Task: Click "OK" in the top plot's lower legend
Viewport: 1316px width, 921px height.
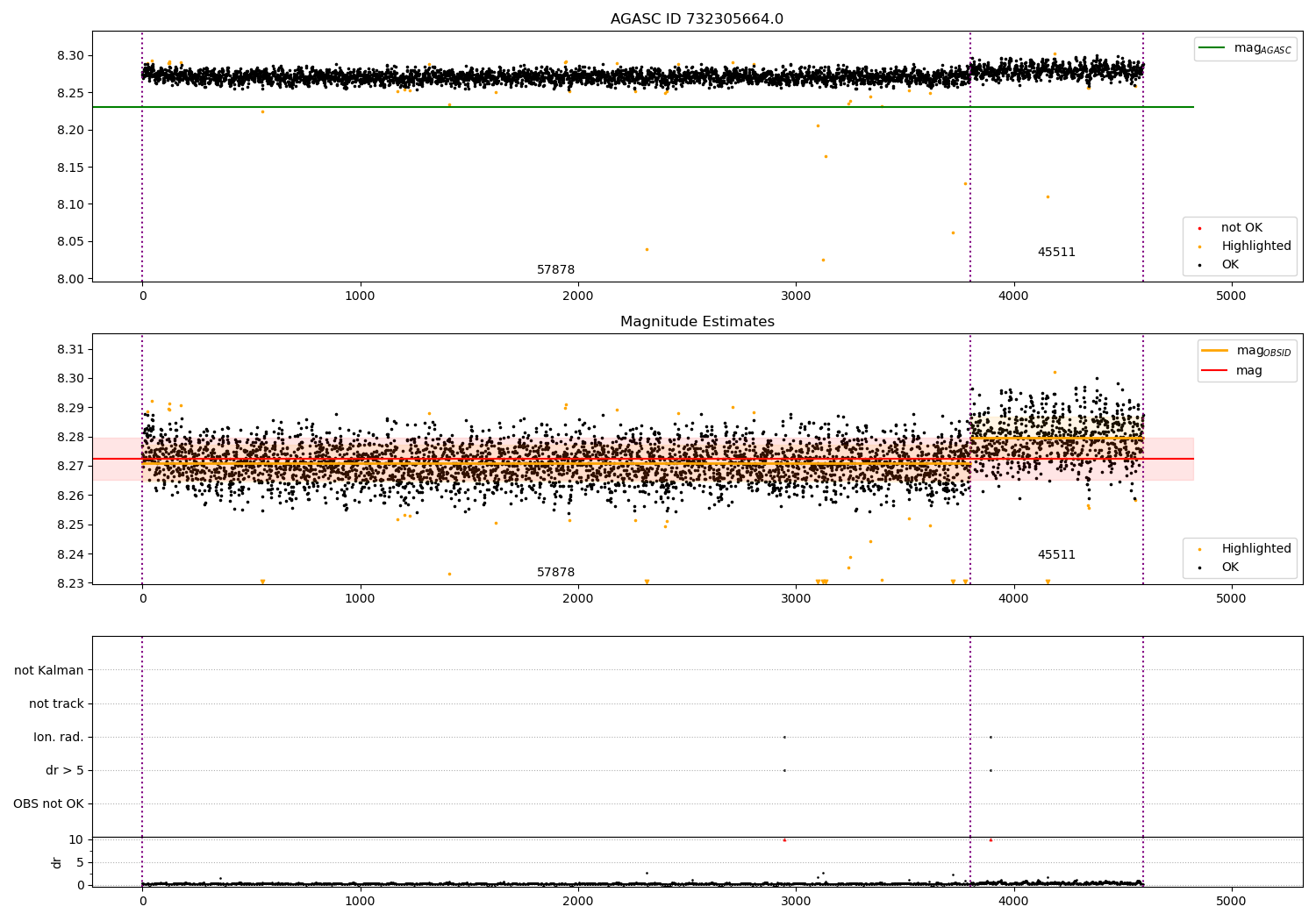Action: click(x=1229, y=265)
